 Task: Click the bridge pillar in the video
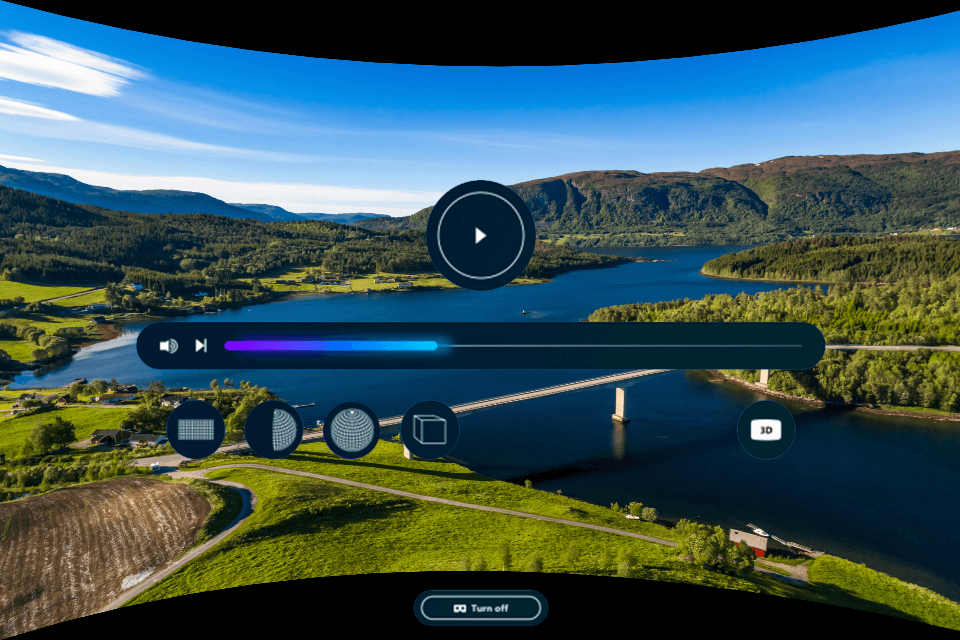[621, 403]
